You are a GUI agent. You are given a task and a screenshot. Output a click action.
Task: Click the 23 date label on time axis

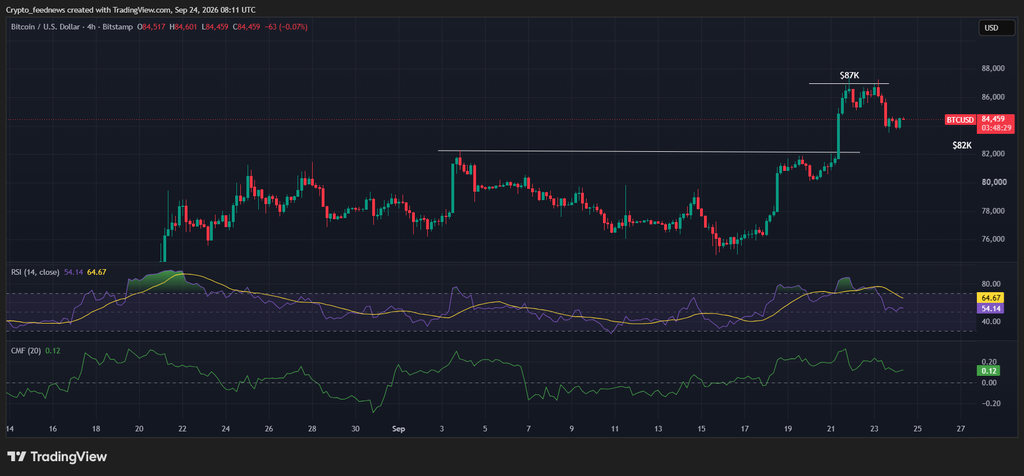(874, 429)
